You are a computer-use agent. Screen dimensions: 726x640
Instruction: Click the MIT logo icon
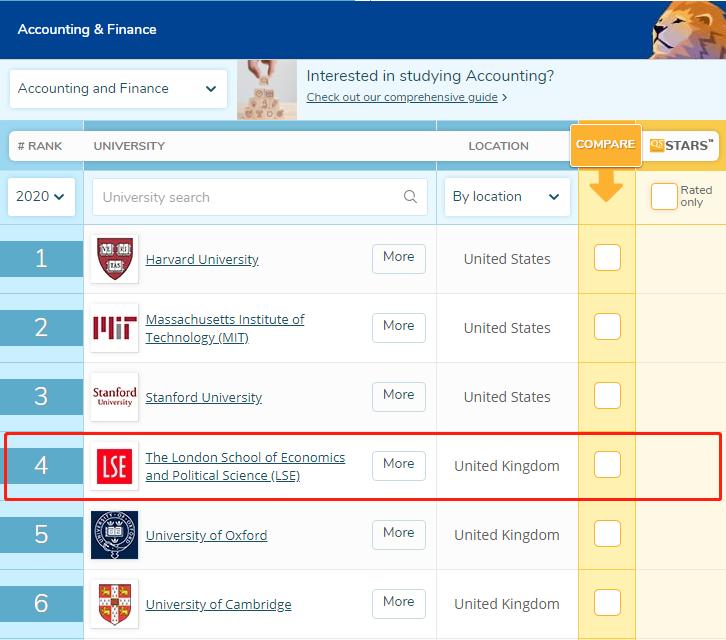[x=114, y=328]
